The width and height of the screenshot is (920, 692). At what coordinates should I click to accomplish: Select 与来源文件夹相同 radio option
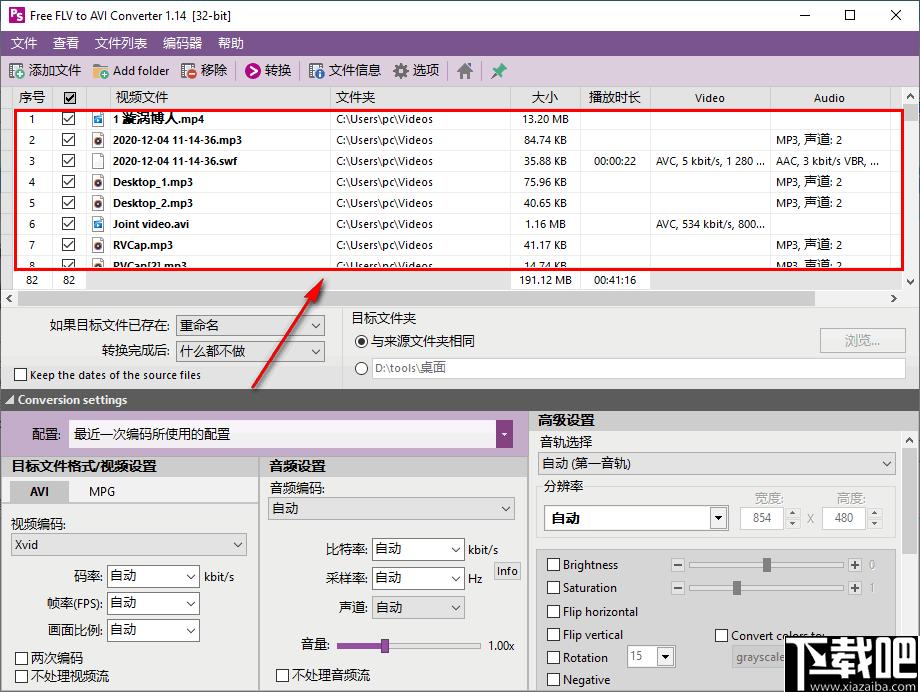coord(361,341)
